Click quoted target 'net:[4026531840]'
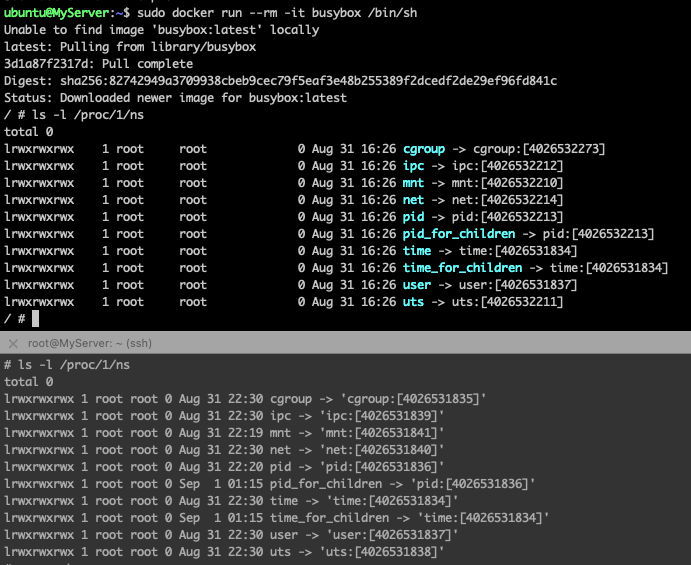This screenshot has height=565, width=691. [x=381, y=450]
